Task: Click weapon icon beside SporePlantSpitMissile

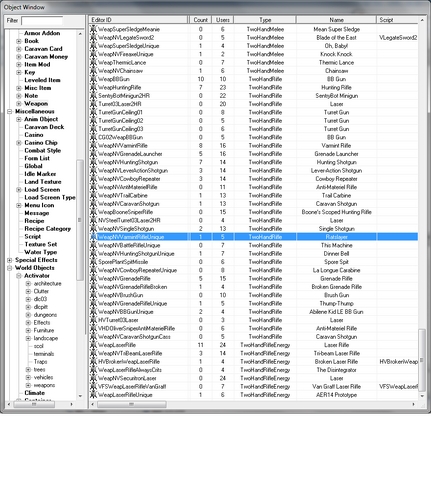Action: (x=93, y=262)
